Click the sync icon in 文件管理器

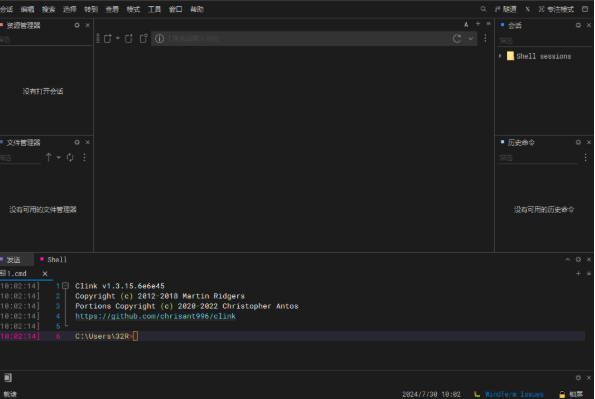point(70,157)
